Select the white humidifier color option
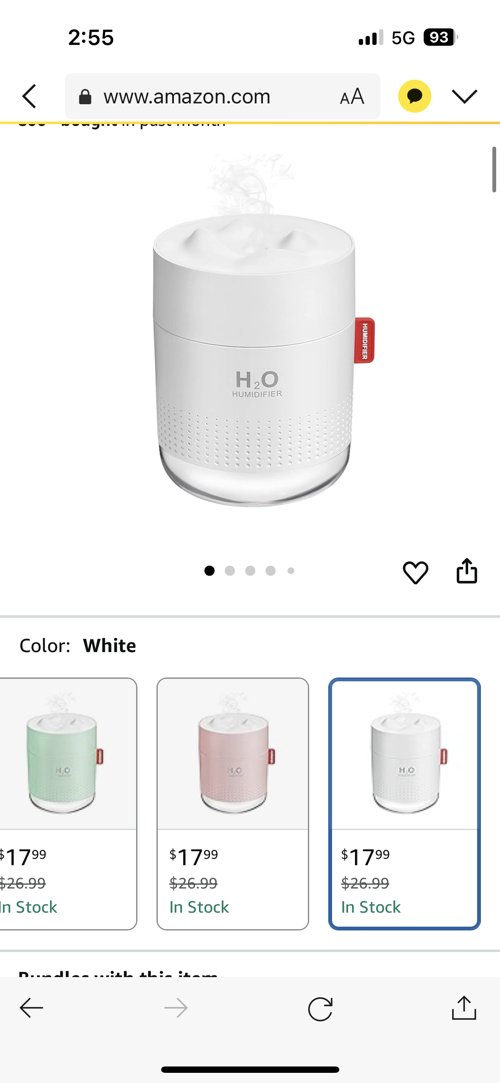 coord(405,804)
